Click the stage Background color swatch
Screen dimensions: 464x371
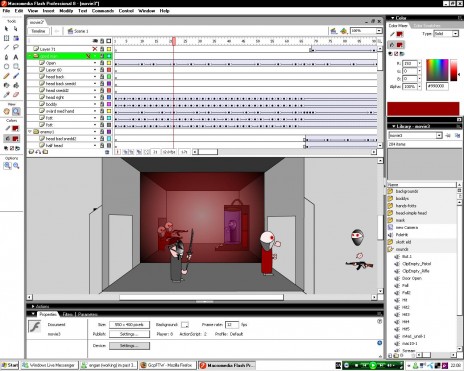[185, 325]
